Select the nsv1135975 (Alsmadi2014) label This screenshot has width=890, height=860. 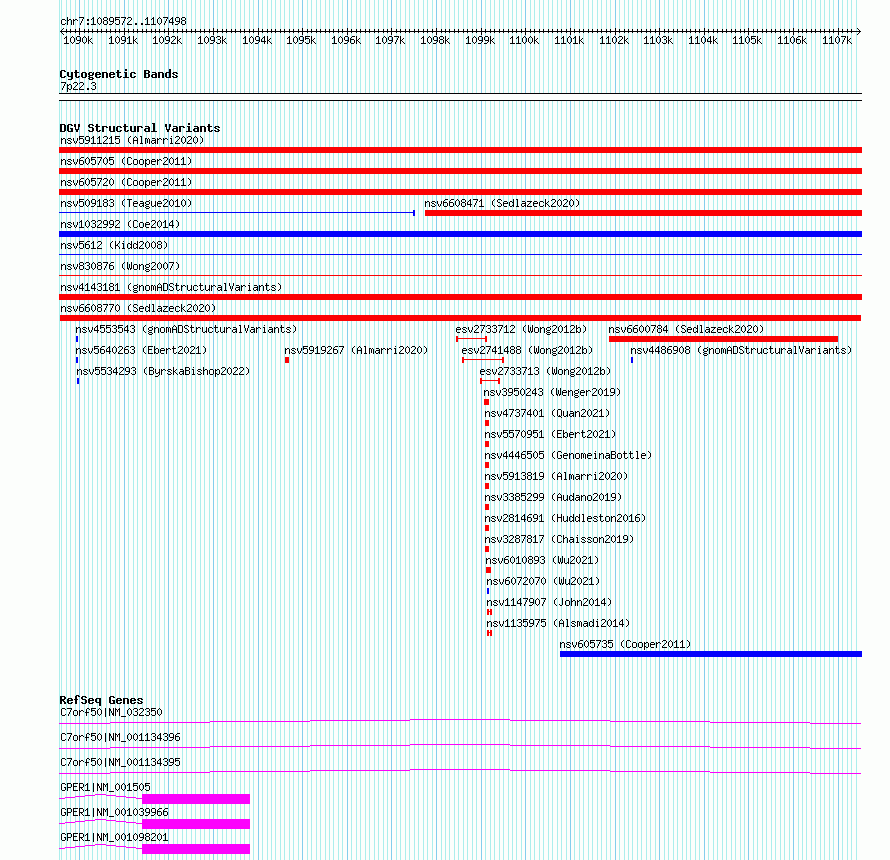click(x=559, y=623)
